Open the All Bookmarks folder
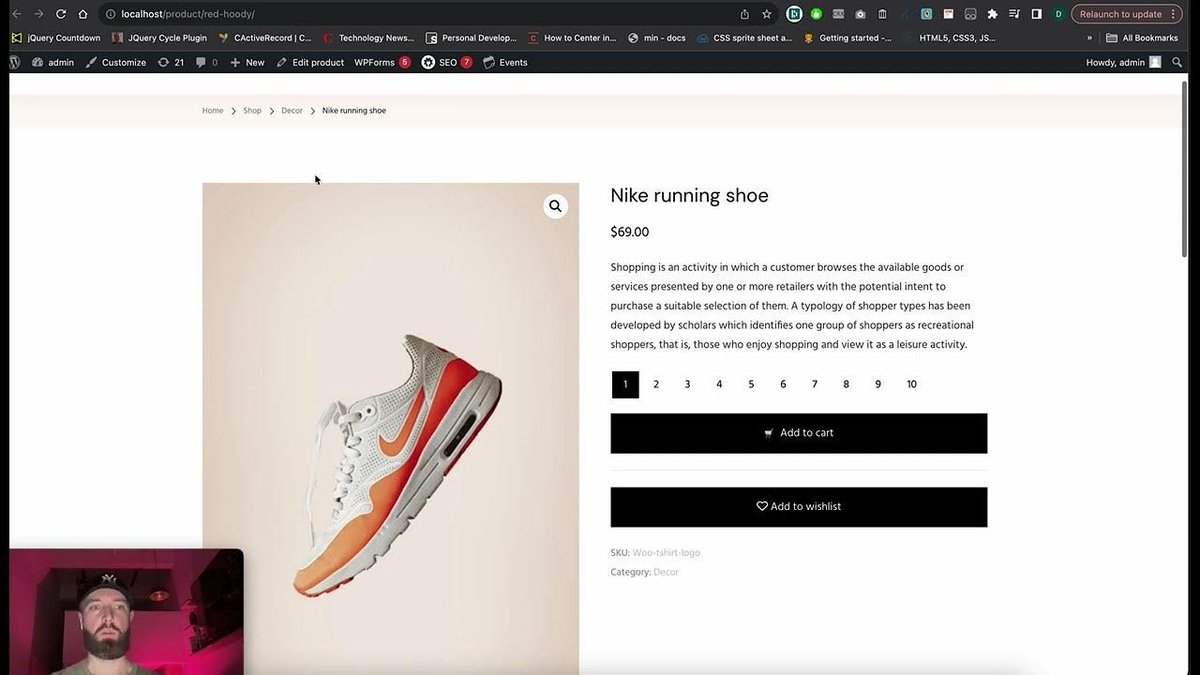This screenshot has width=1200, height=675. tap(1142, 38)
